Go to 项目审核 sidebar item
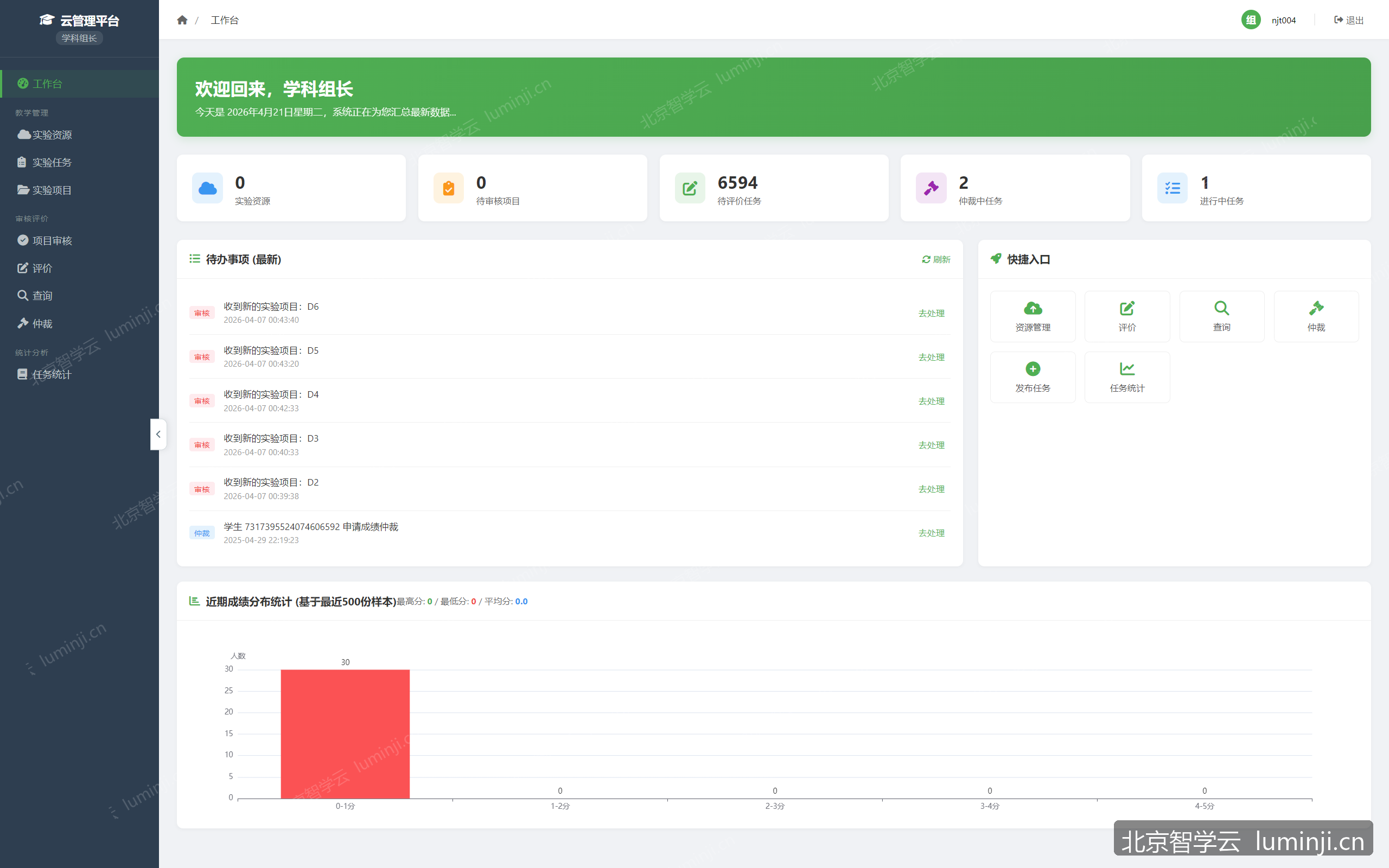The width and height of the screenshot is (1389, 868). pos(79,240)
